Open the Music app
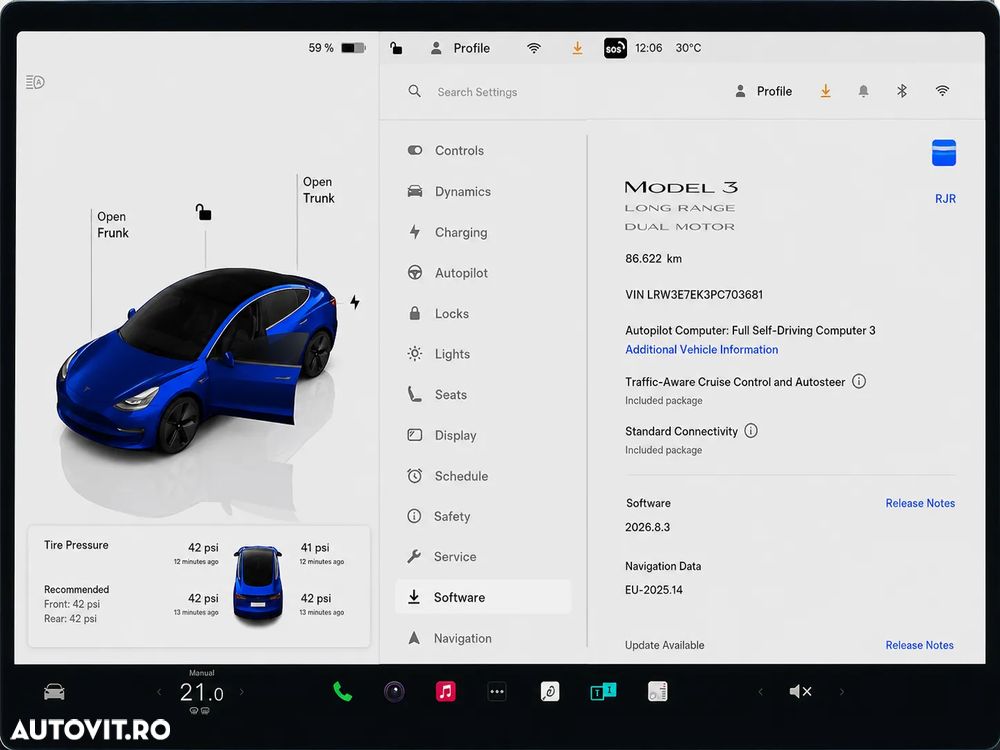Image resolution: width=1000 pixels, height=750 pixels. [446, 691]
